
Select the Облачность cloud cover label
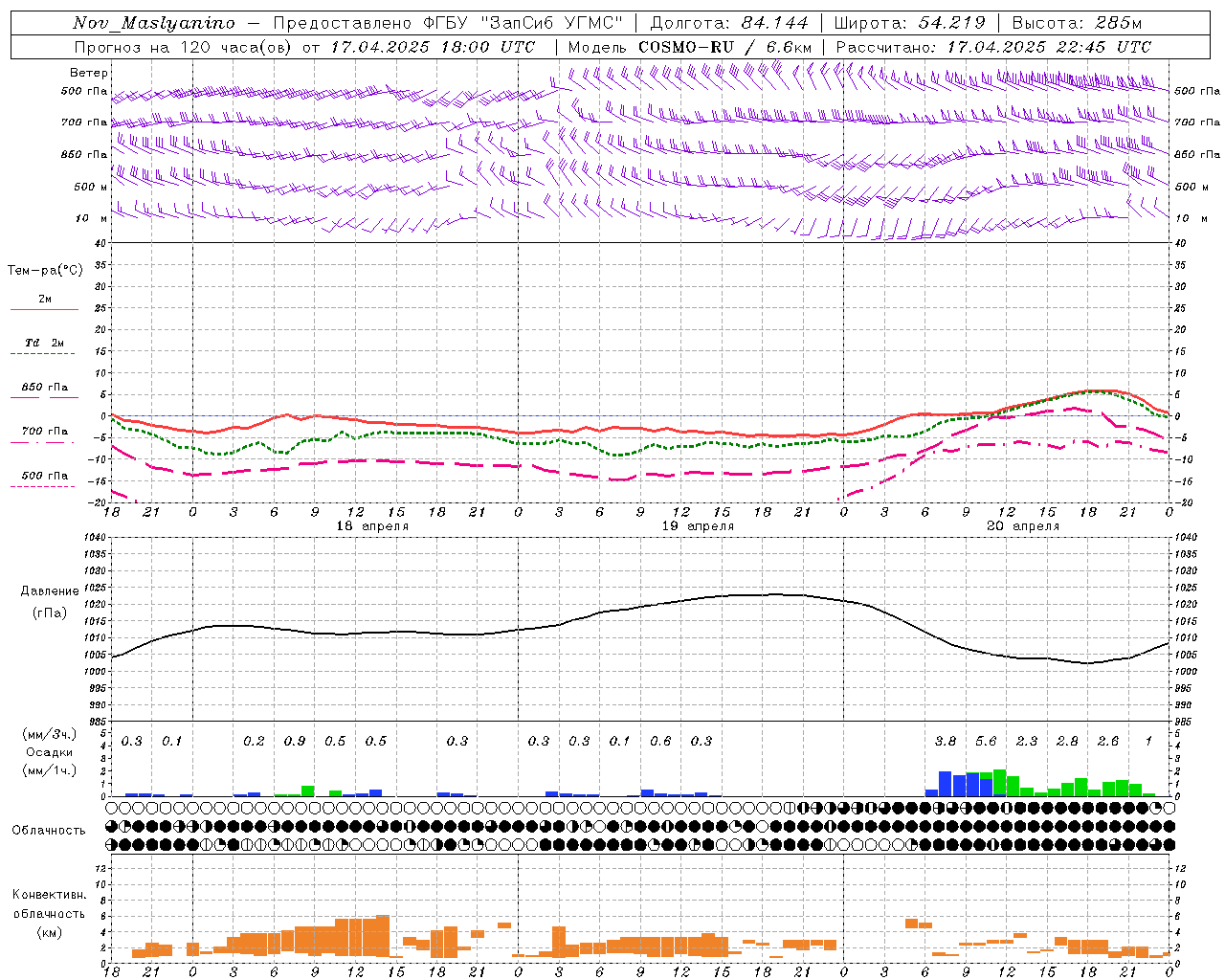coord(49,830)
